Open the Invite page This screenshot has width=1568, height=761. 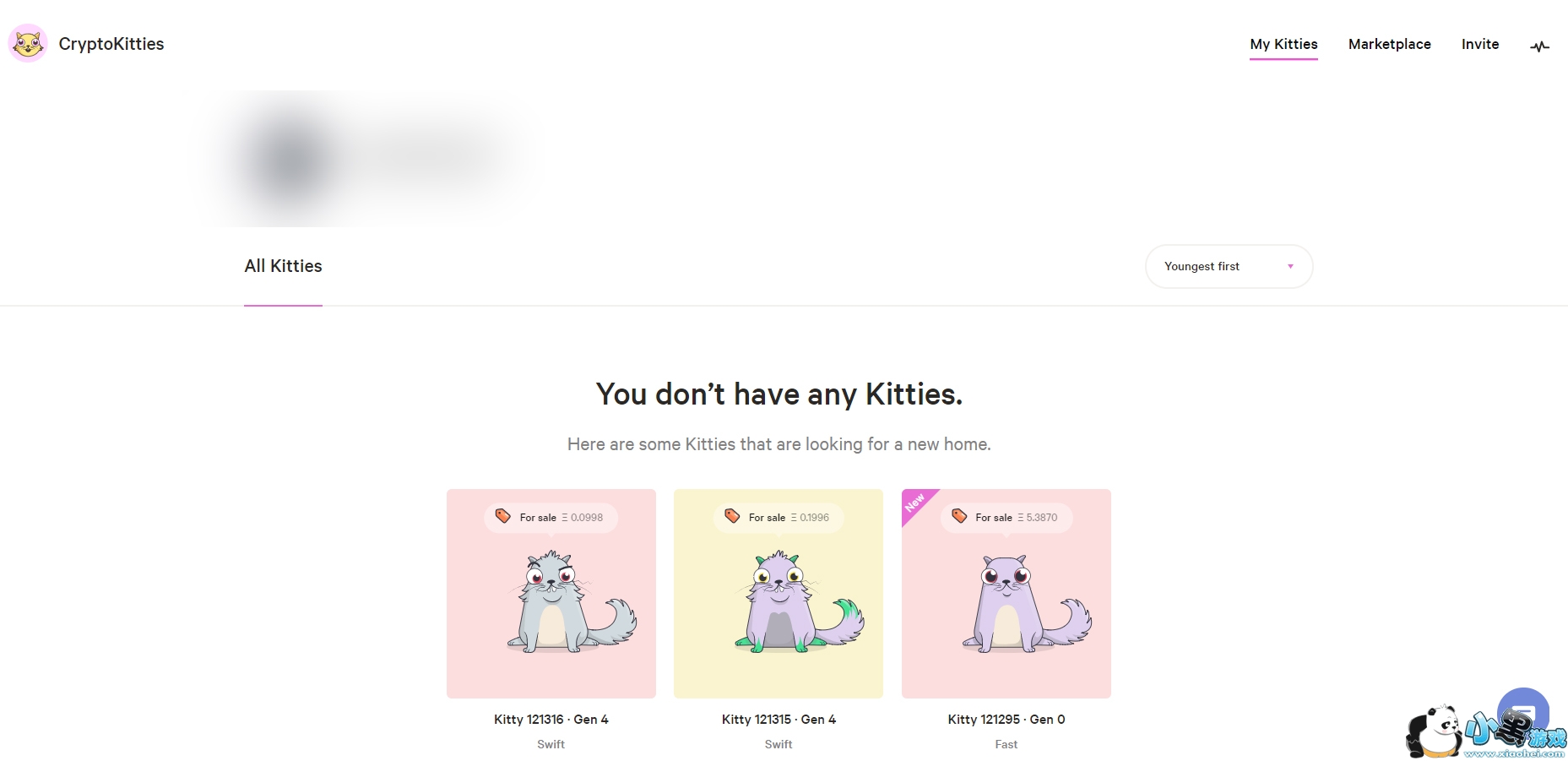coord(1480,44)
